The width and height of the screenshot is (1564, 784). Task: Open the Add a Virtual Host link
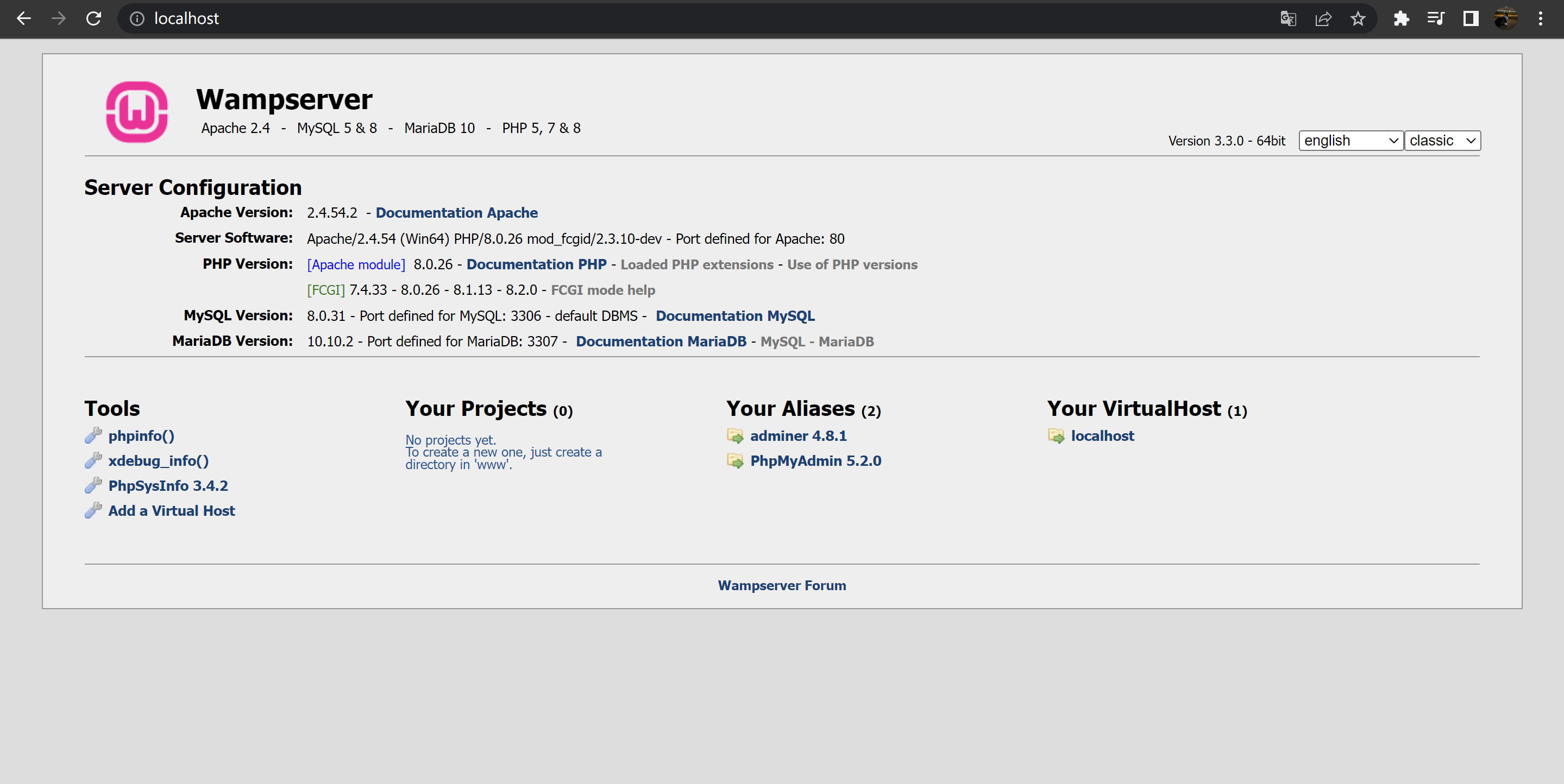pyautogui.click(x=172, y=510)
